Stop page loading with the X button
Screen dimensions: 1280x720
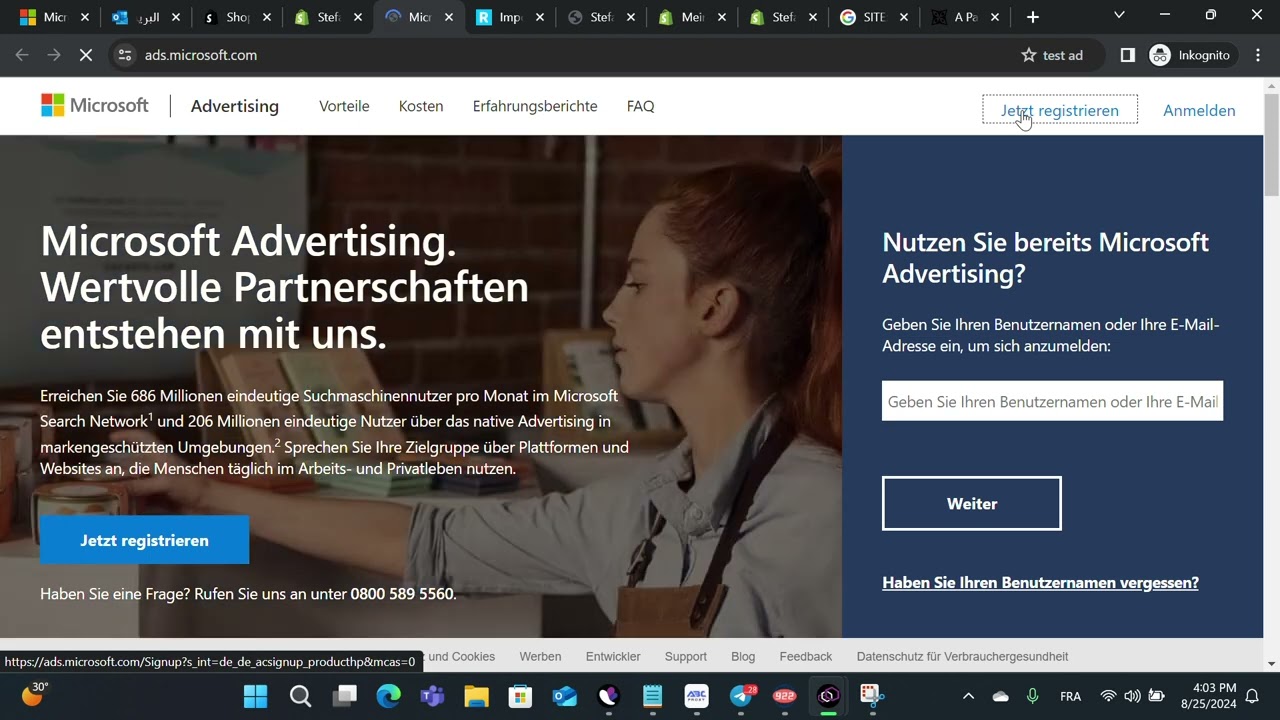pos(86,55)
